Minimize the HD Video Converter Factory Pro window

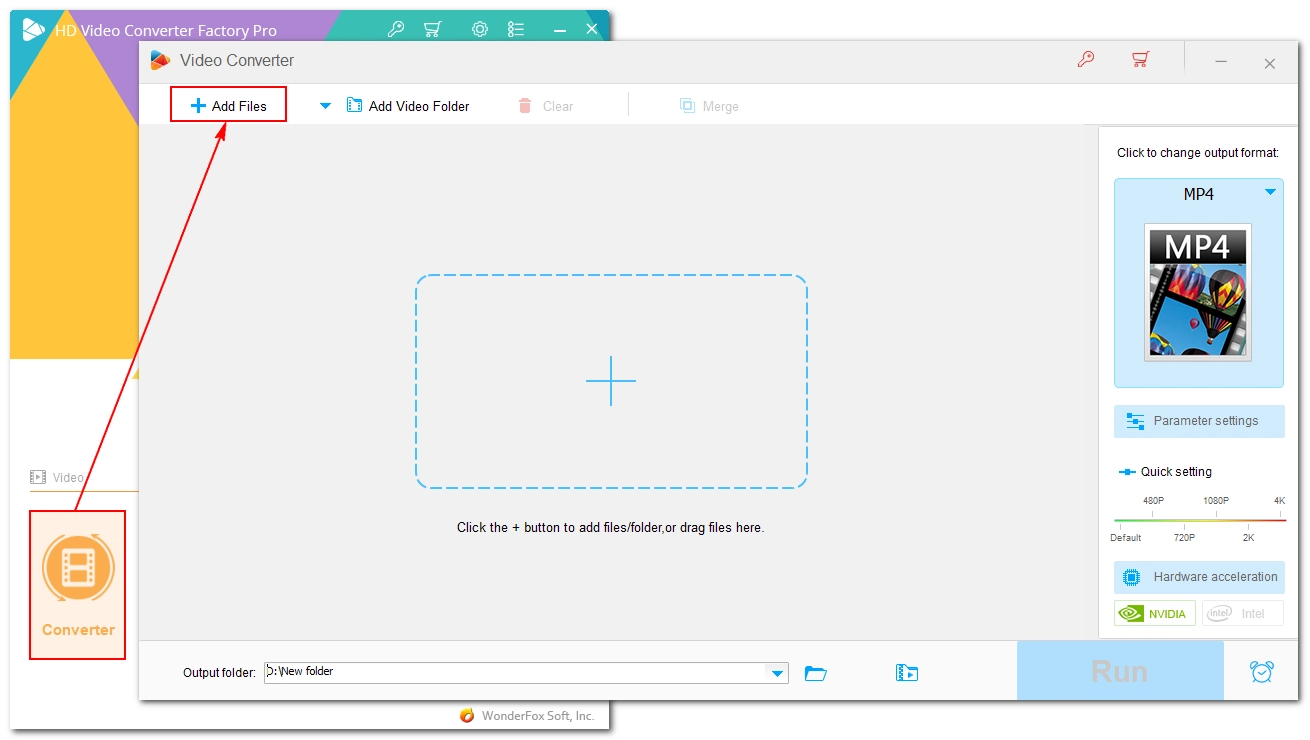click(x=558, y=30)
